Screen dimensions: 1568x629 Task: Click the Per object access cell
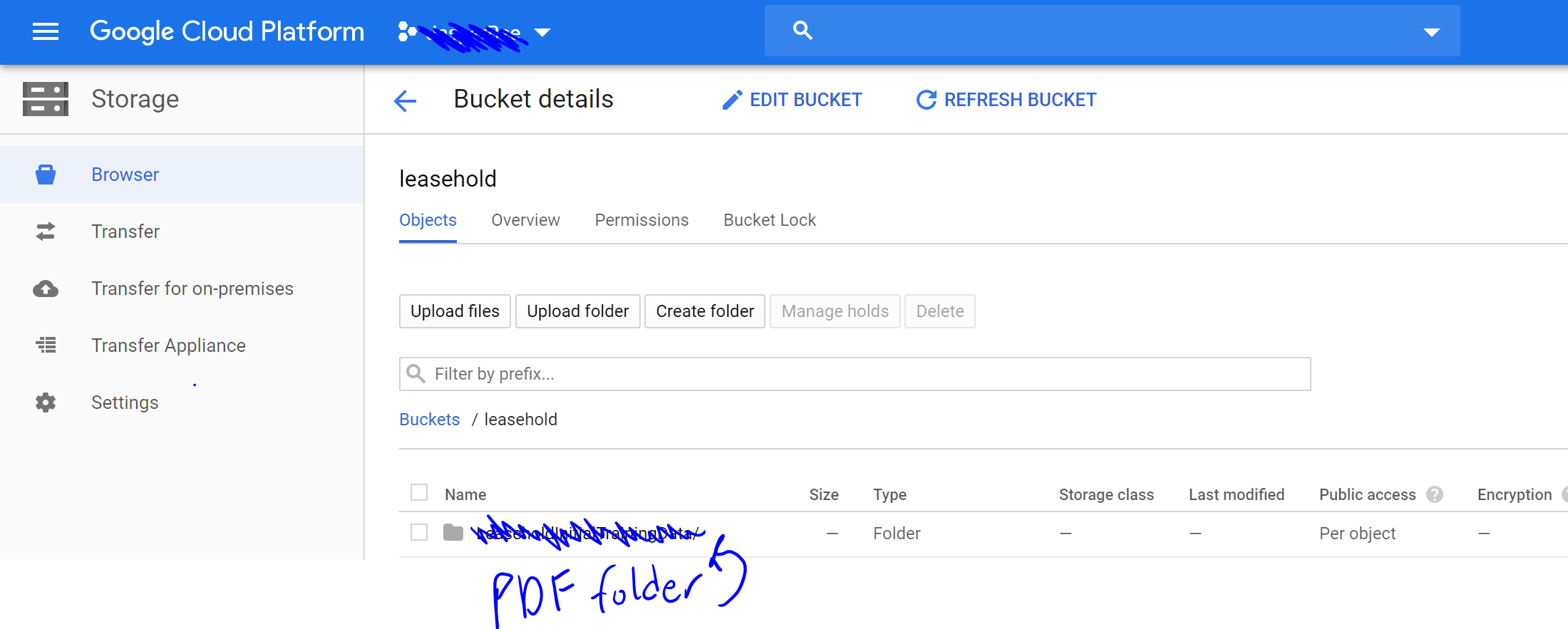pos(1357,534)
